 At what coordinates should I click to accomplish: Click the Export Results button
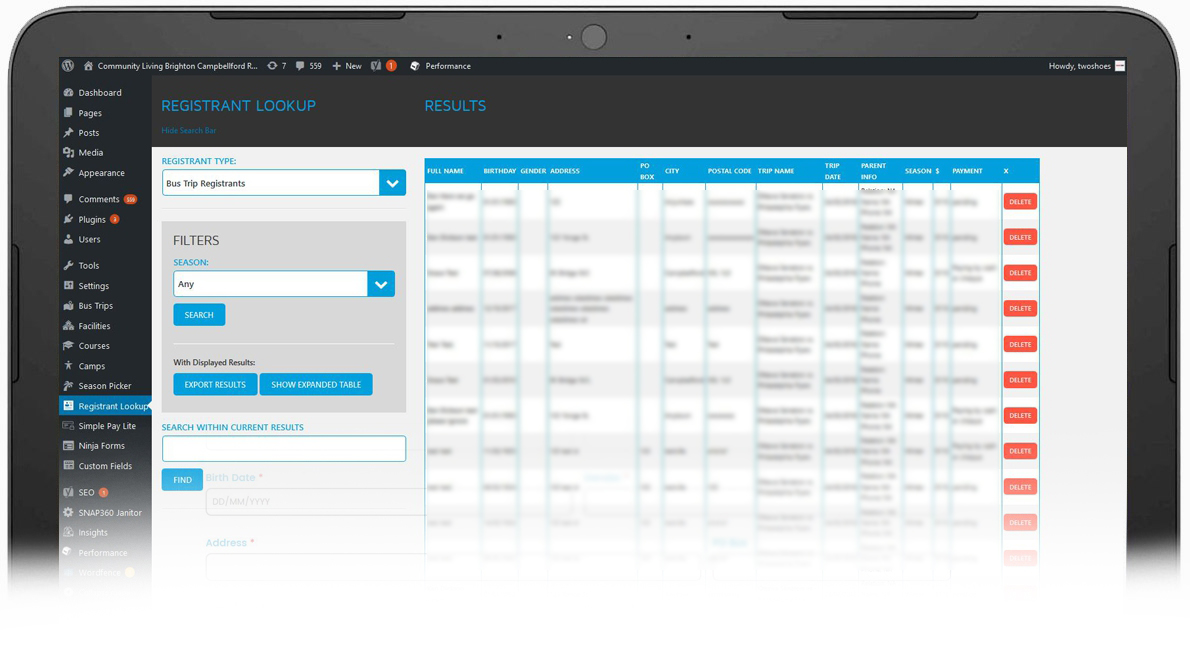coord(215,385)
